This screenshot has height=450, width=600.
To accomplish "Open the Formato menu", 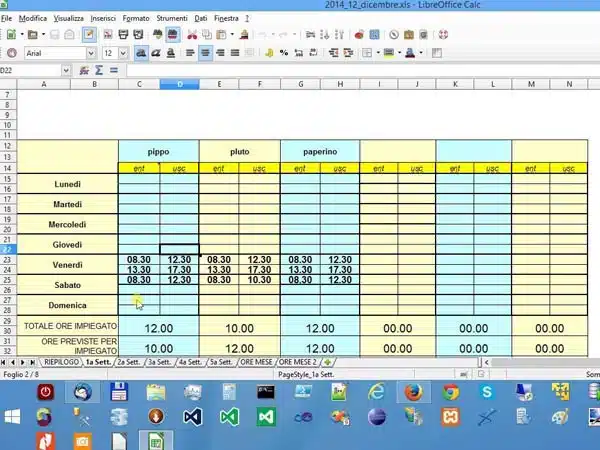I will (136, 18).
